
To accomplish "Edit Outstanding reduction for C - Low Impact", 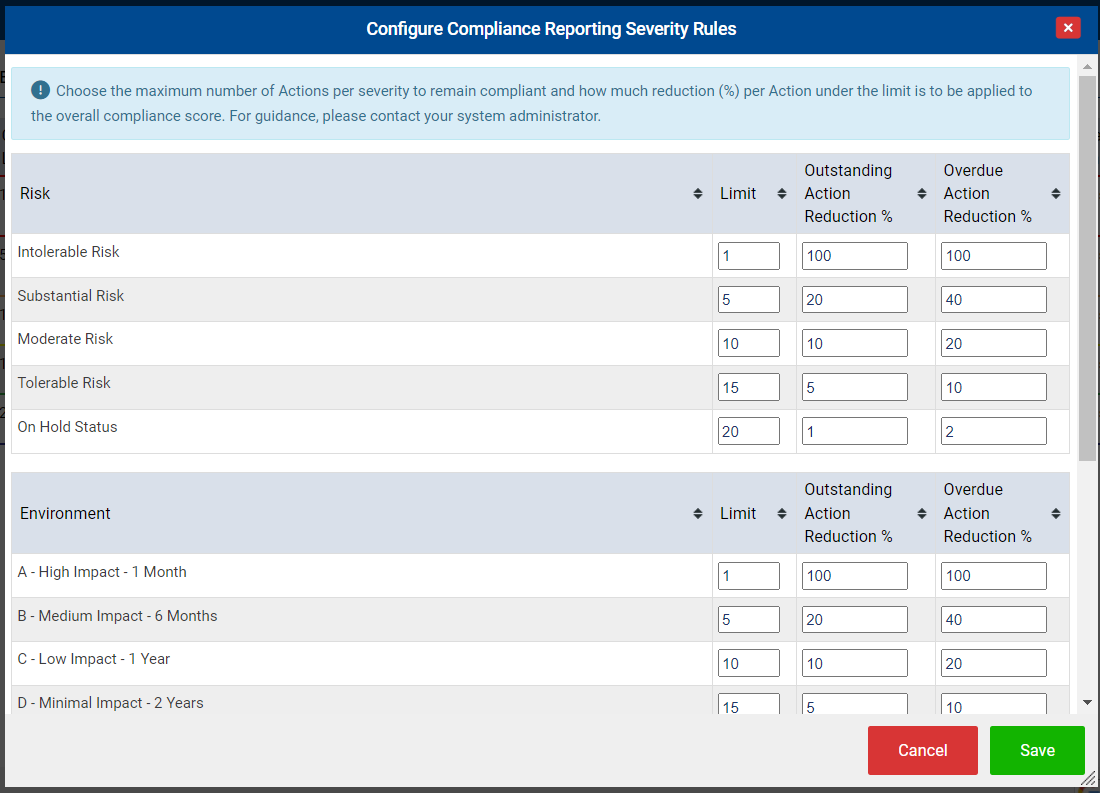I will pyautogui.click(x=854, y=663).
